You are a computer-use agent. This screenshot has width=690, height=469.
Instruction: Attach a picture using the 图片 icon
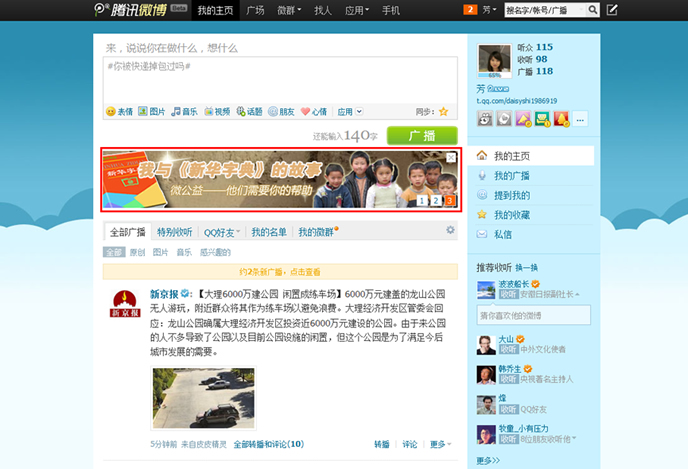pos(151,111)
